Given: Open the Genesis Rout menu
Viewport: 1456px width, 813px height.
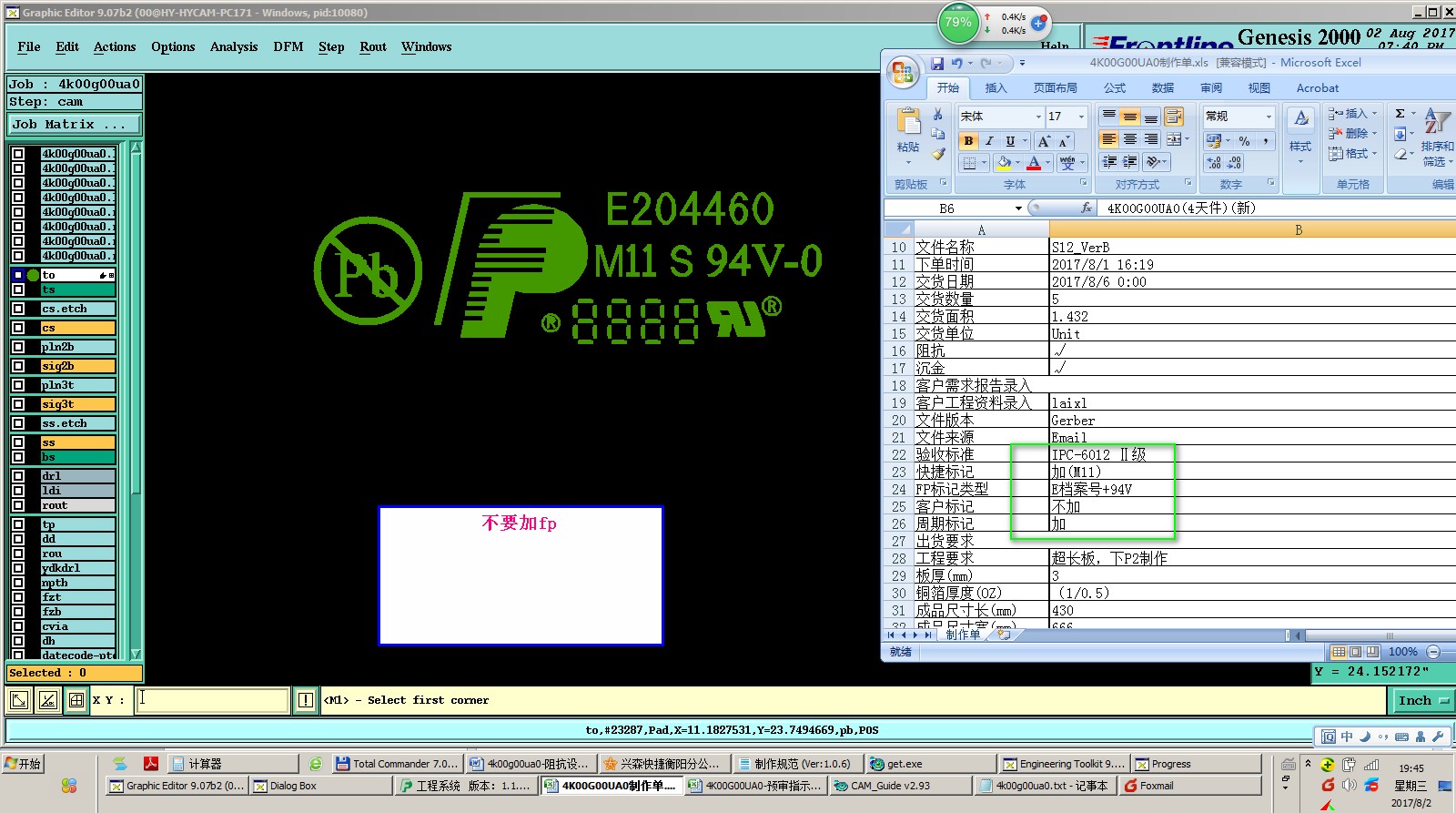Looking at the screenshot, I should 373,46.
